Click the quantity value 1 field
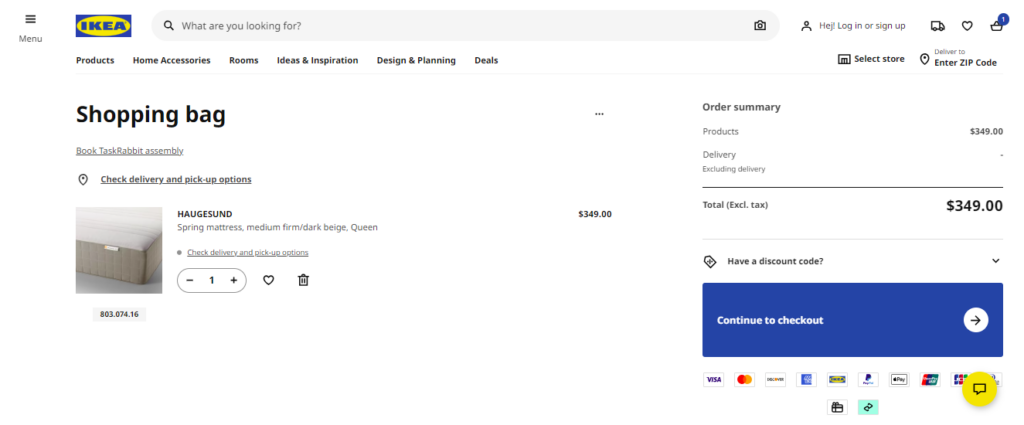Image resolution: width=1024 pixels, height=425 pixels. pos(212,280)
